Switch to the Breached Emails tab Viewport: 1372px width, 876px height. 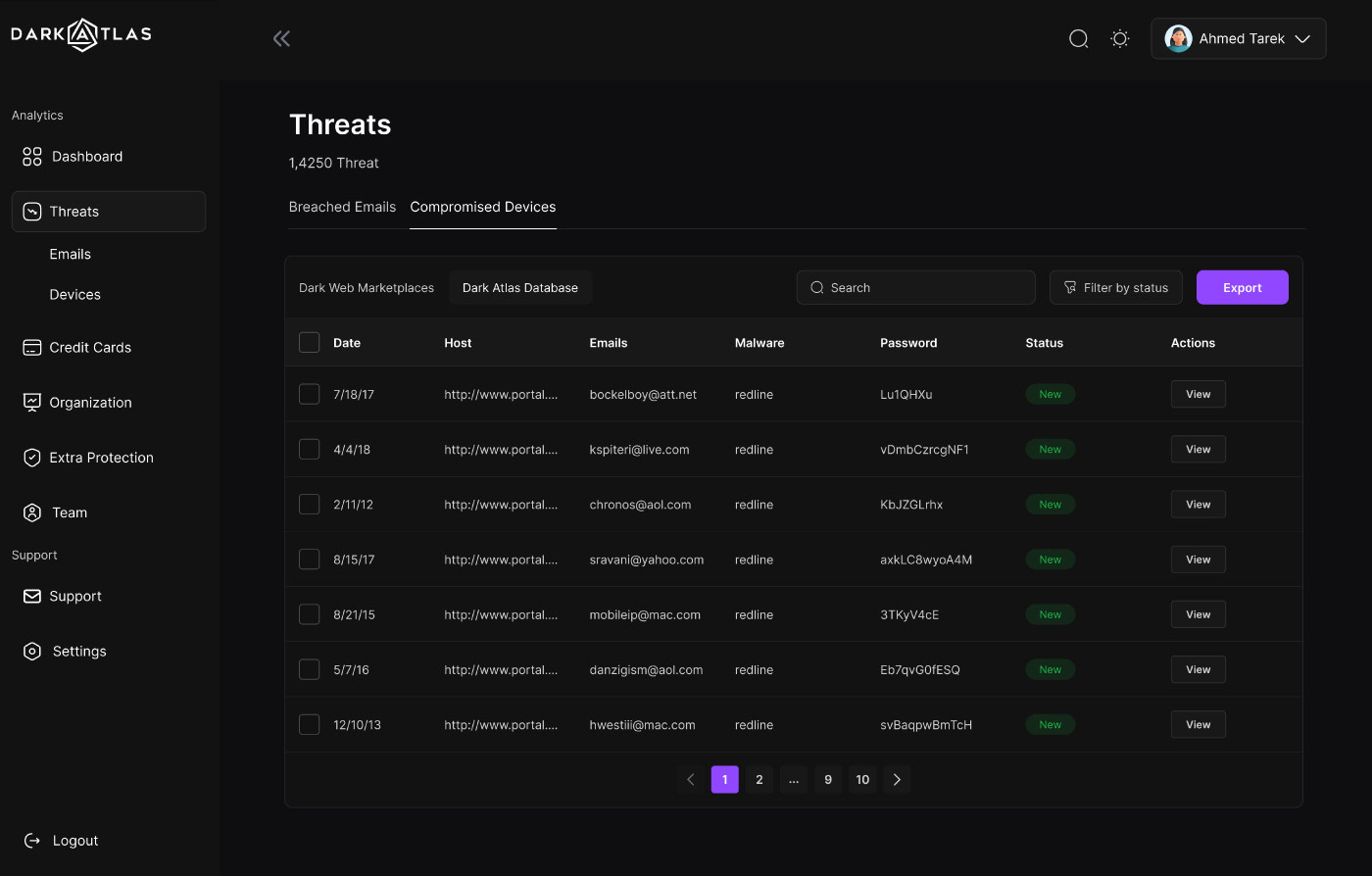coord(342,207)
